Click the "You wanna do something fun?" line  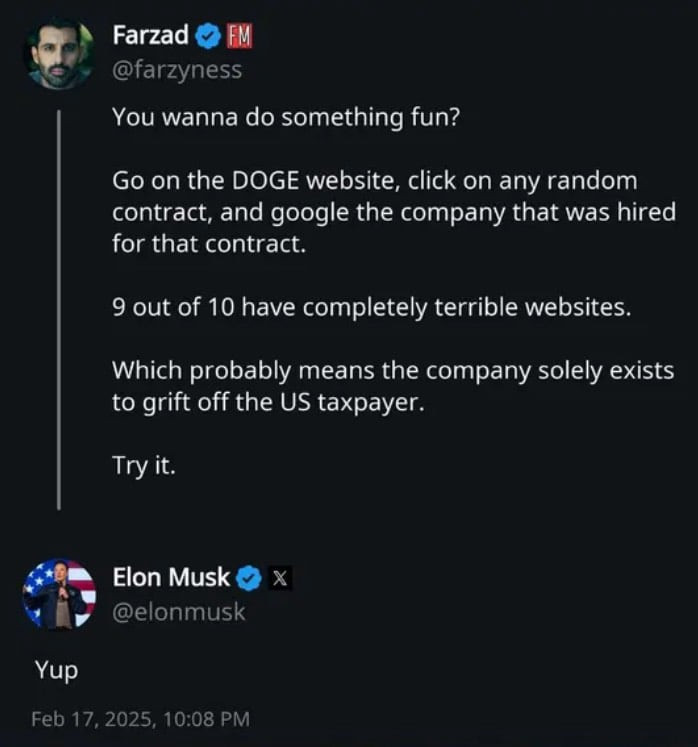(285, 117)
